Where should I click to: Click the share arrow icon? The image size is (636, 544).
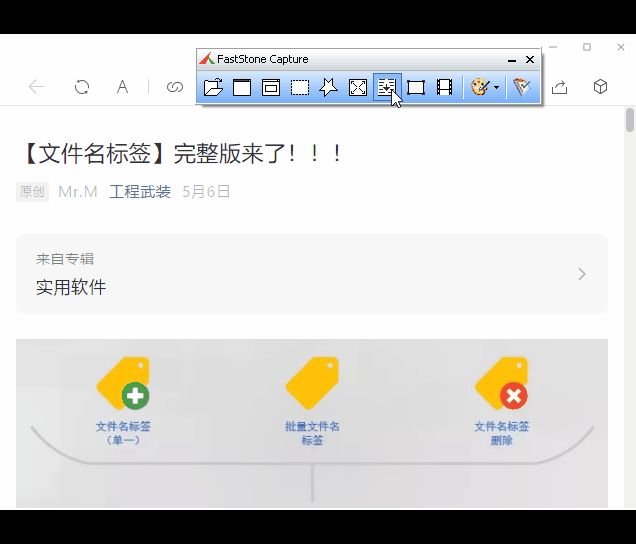tap(559, 87)
